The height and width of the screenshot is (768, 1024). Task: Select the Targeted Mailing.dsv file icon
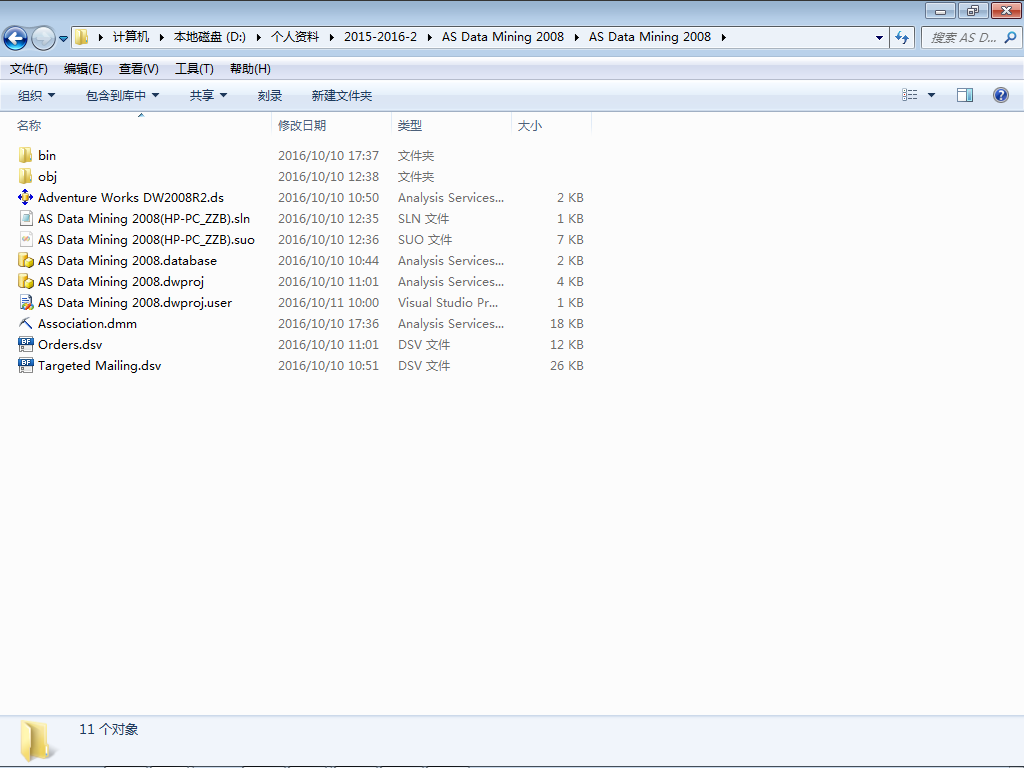[25, 365]
